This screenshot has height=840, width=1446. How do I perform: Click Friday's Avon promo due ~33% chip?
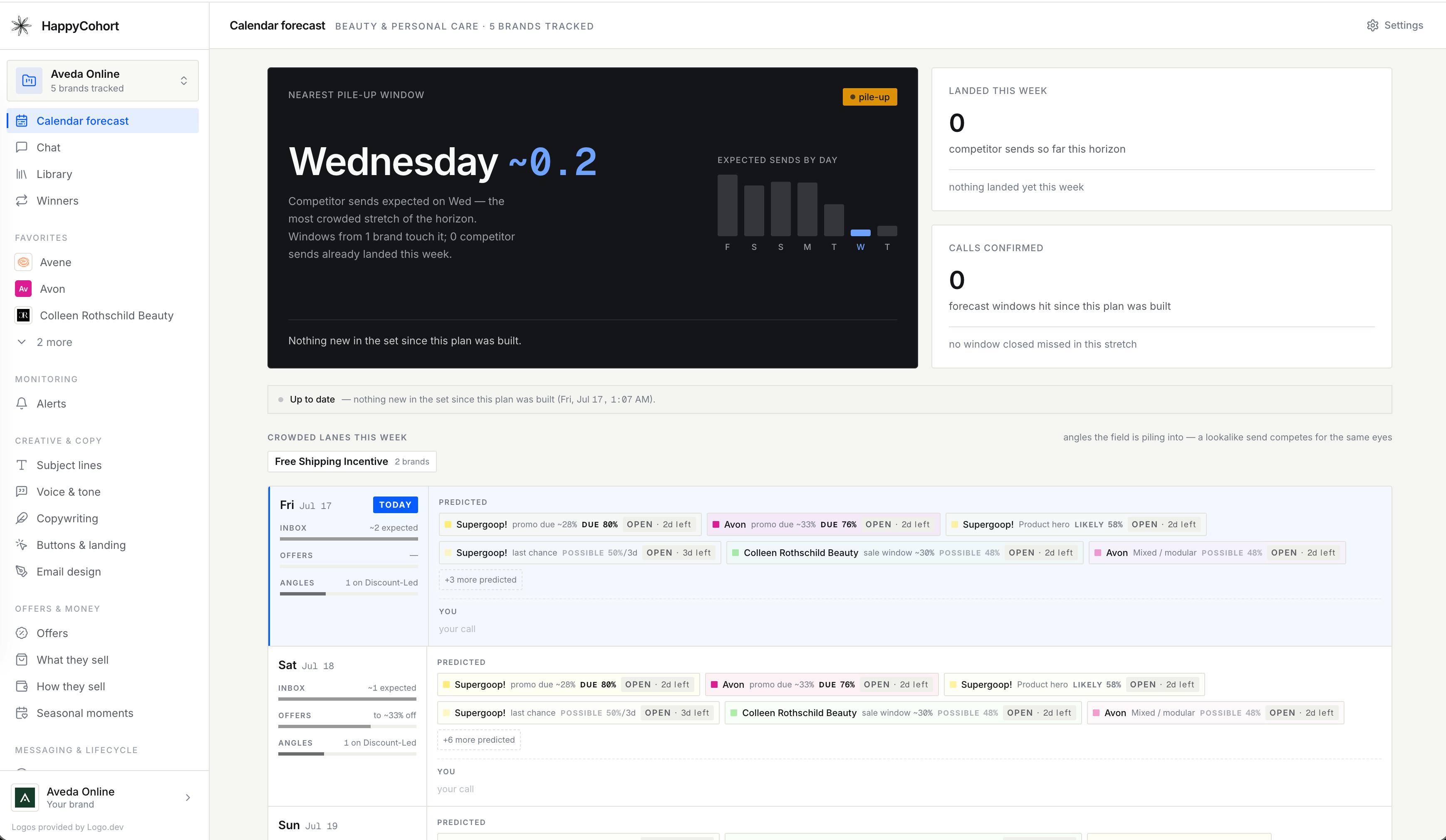click(823, 524)
